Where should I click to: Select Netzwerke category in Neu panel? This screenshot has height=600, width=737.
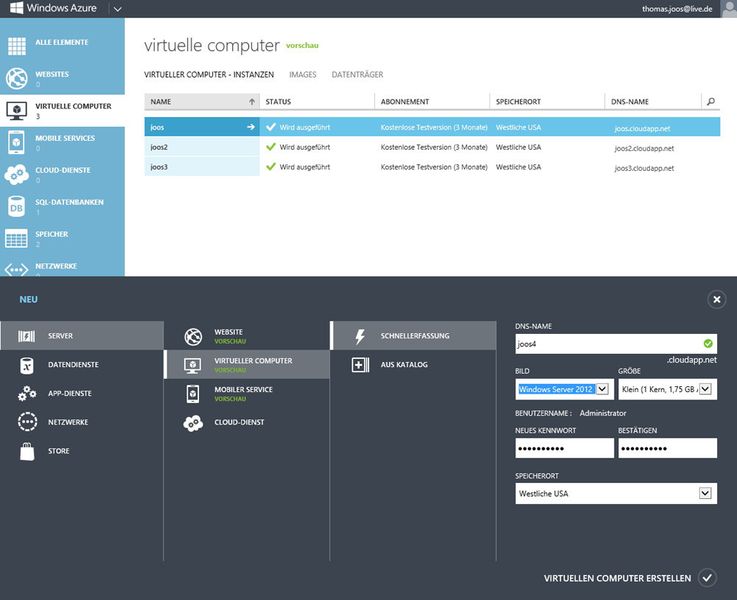coord(82,422)
